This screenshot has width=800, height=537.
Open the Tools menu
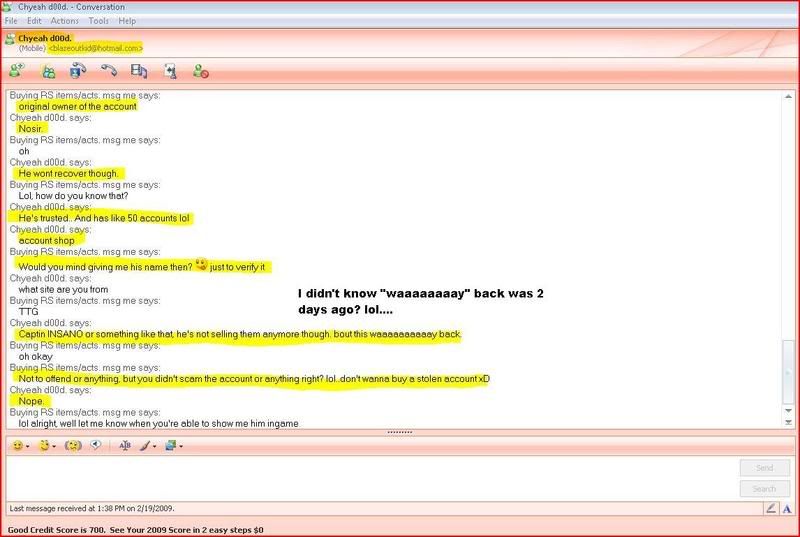(x=98, y=21)
